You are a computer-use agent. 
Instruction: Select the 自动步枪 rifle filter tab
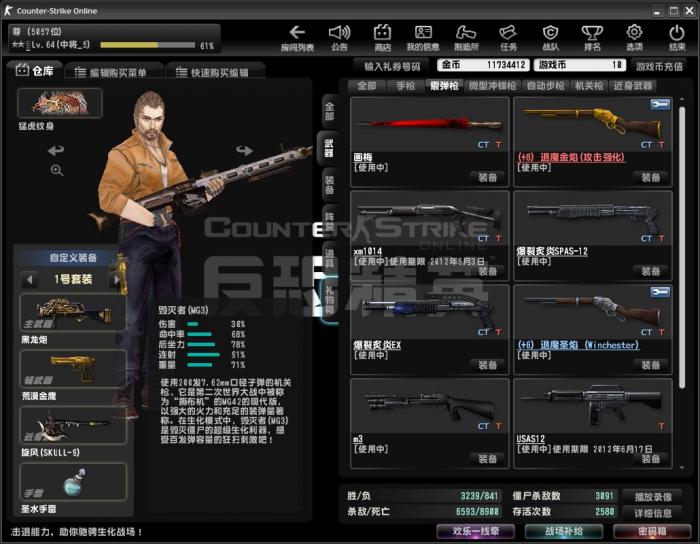click(x=546, y=86)
